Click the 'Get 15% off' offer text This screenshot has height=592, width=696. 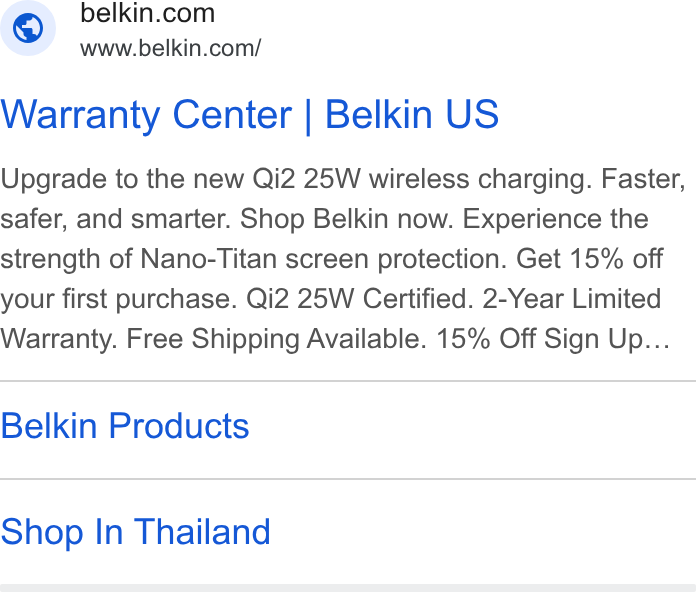[x=589, y=259]
